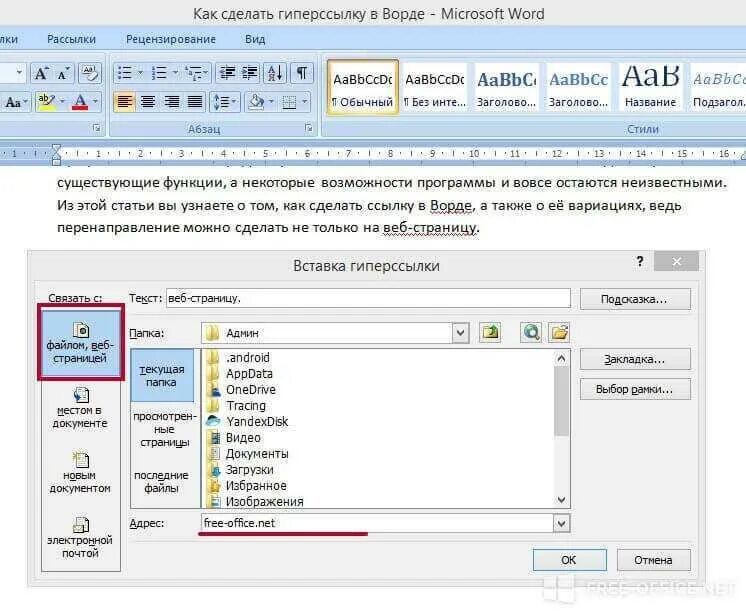Open the multilevel list button

196,73
